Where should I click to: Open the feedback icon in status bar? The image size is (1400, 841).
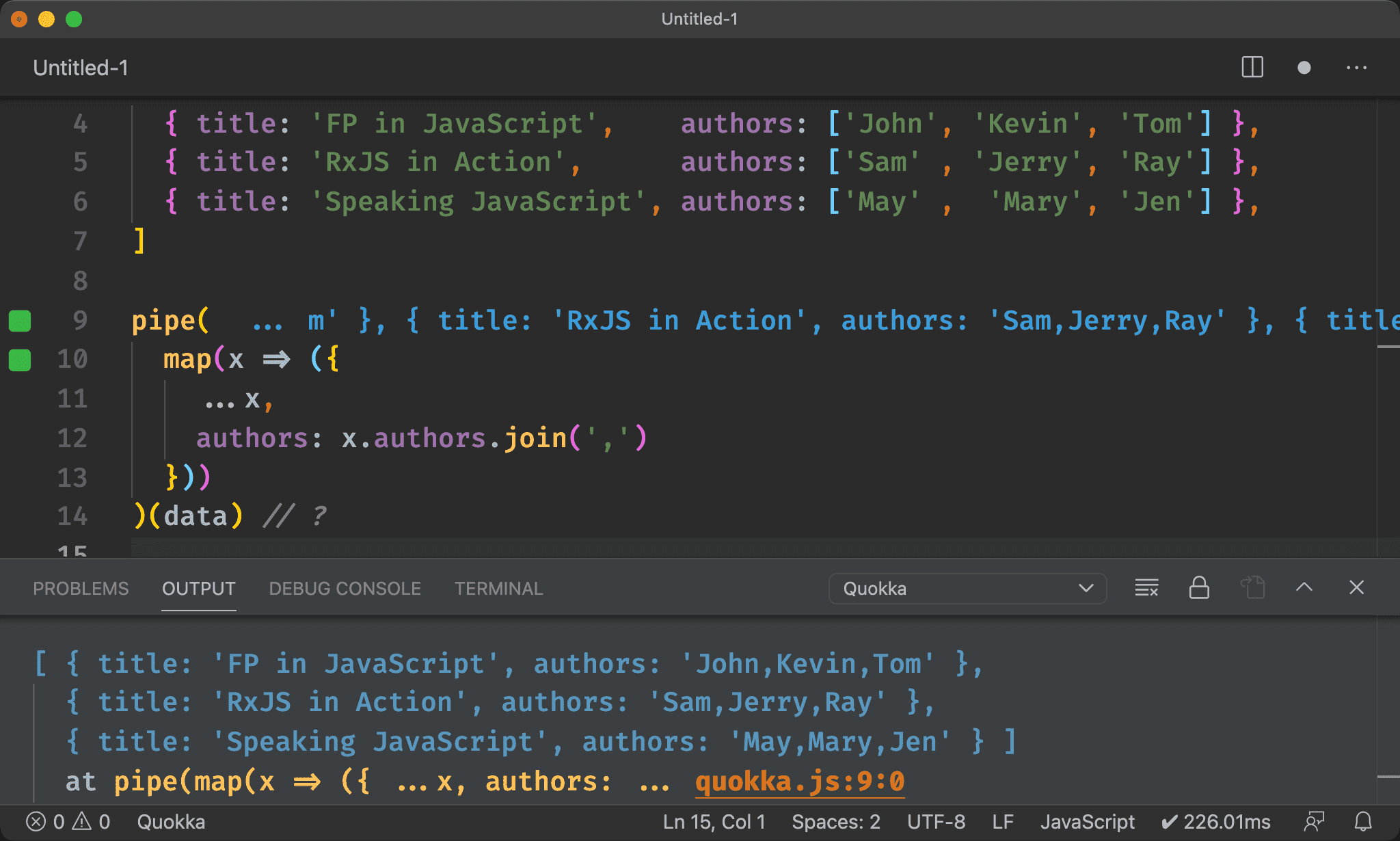point(1314,821)
